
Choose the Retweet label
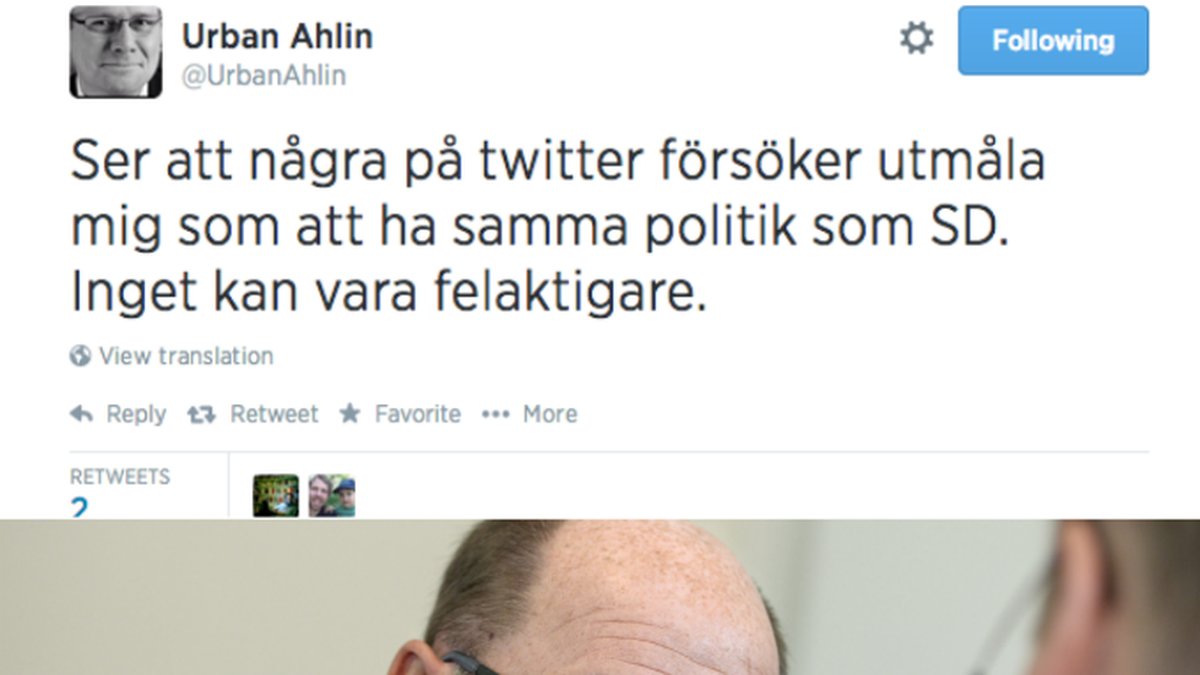tap(274, 414)
